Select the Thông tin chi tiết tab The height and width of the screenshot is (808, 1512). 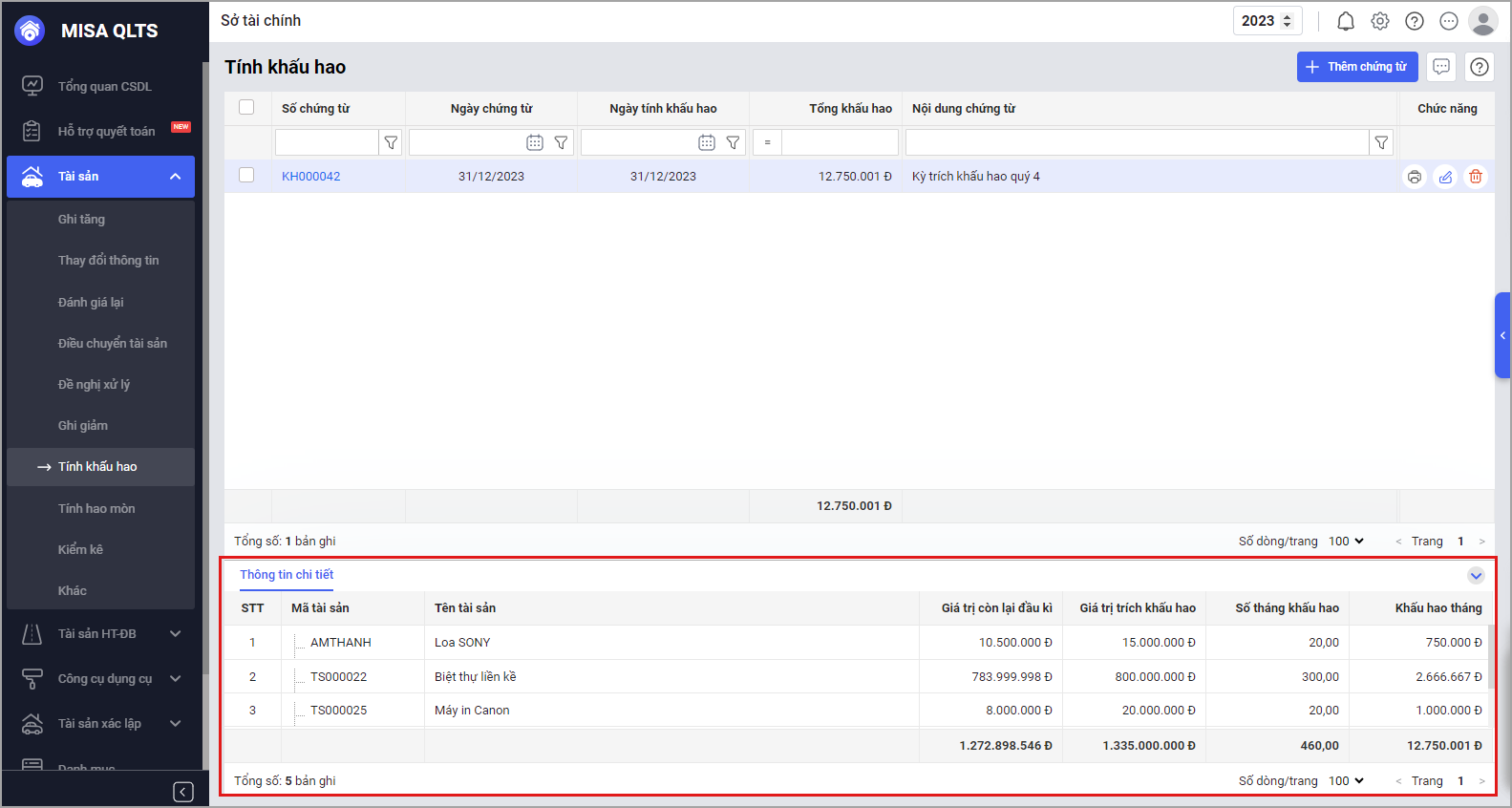[287, 575]
